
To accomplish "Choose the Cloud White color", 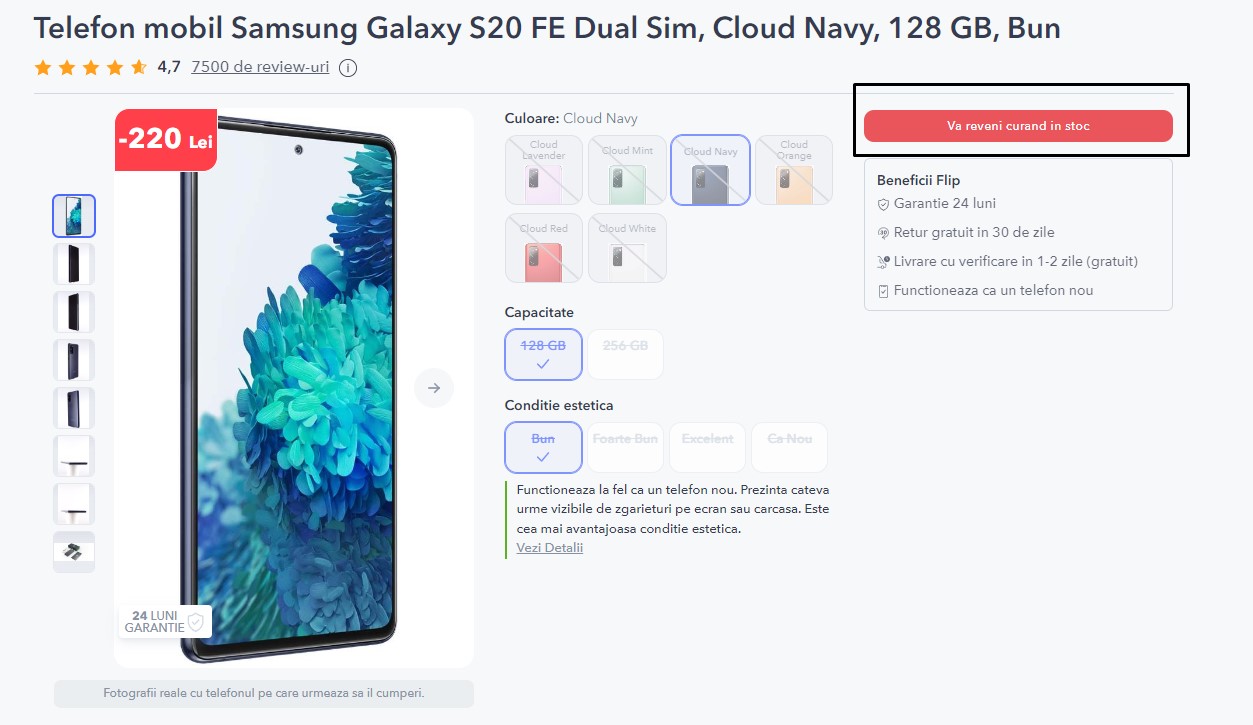I will click(x=627, y=248).
